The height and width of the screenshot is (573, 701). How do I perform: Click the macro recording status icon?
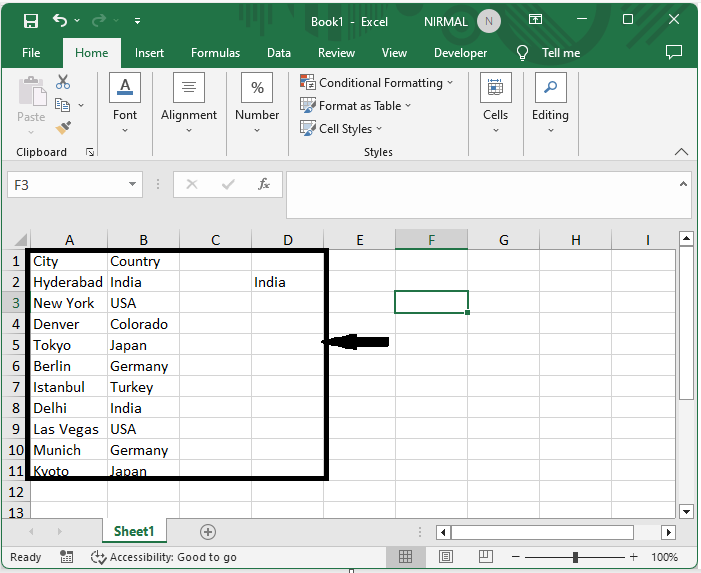[66, 557]
